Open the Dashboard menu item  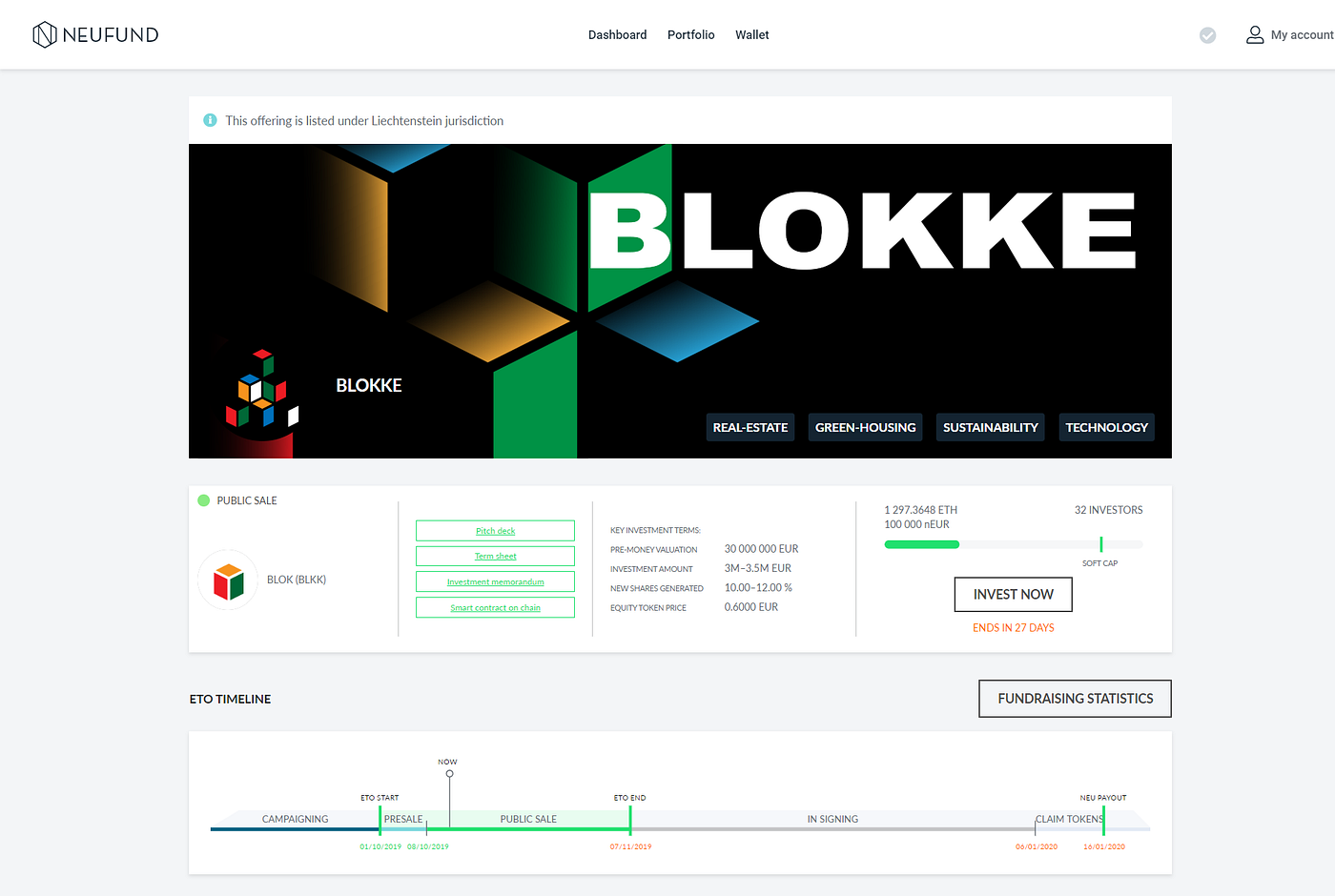tap(617, 35)
